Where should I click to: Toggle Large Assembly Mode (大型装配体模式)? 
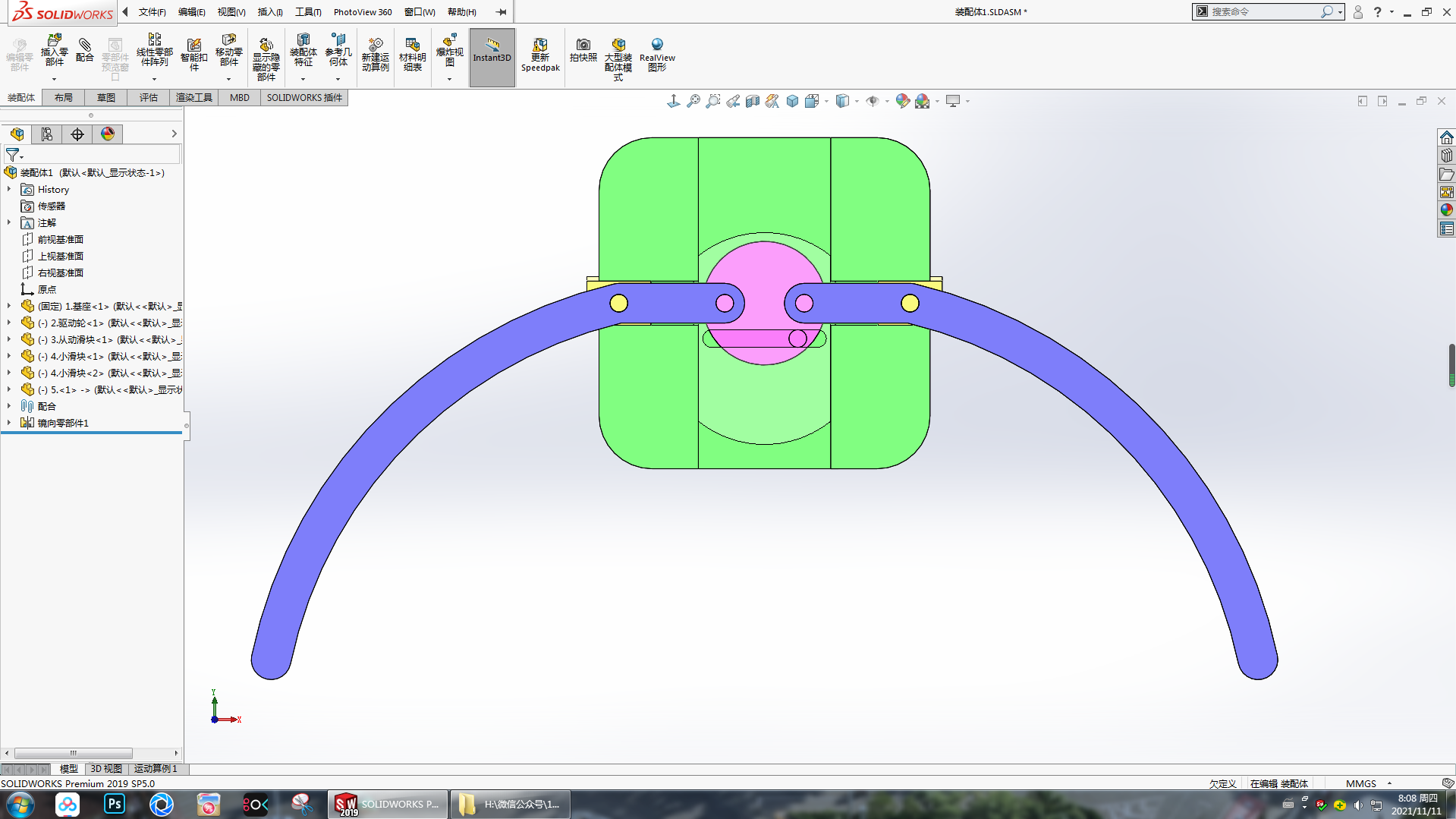(618, 59)
